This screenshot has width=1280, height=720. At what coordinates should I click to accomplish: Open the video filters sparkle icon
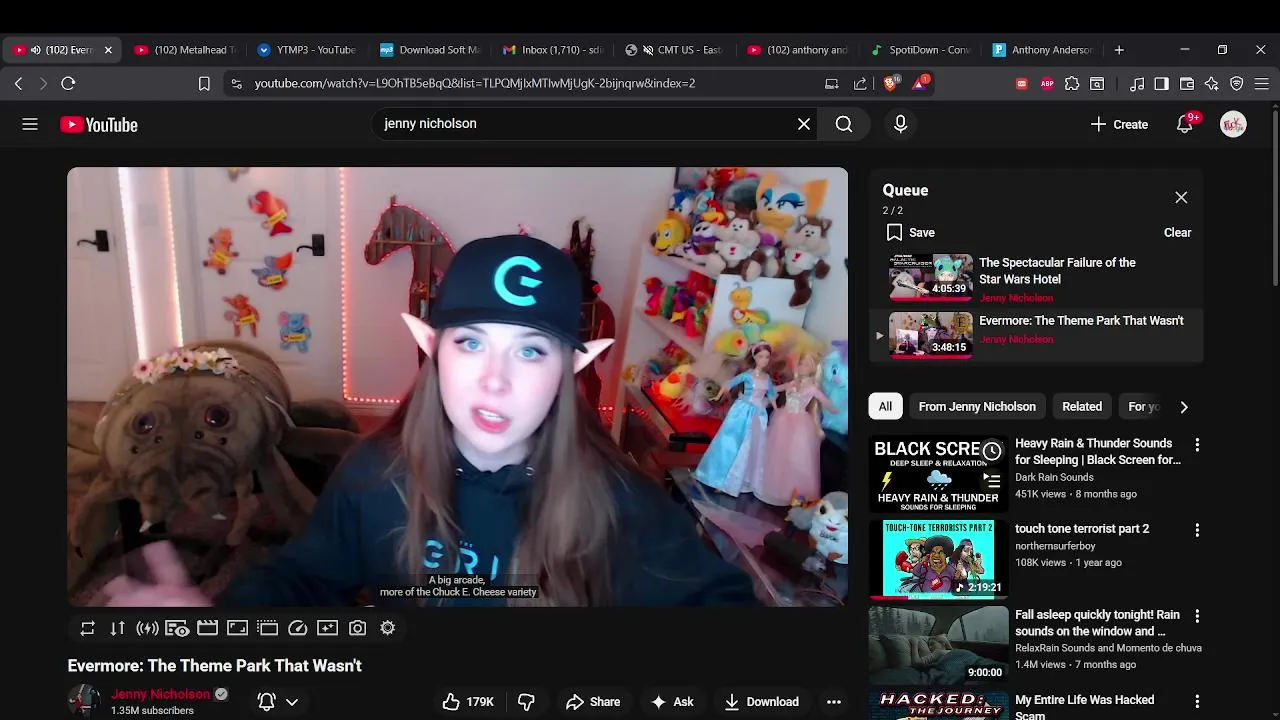(327, 628)
